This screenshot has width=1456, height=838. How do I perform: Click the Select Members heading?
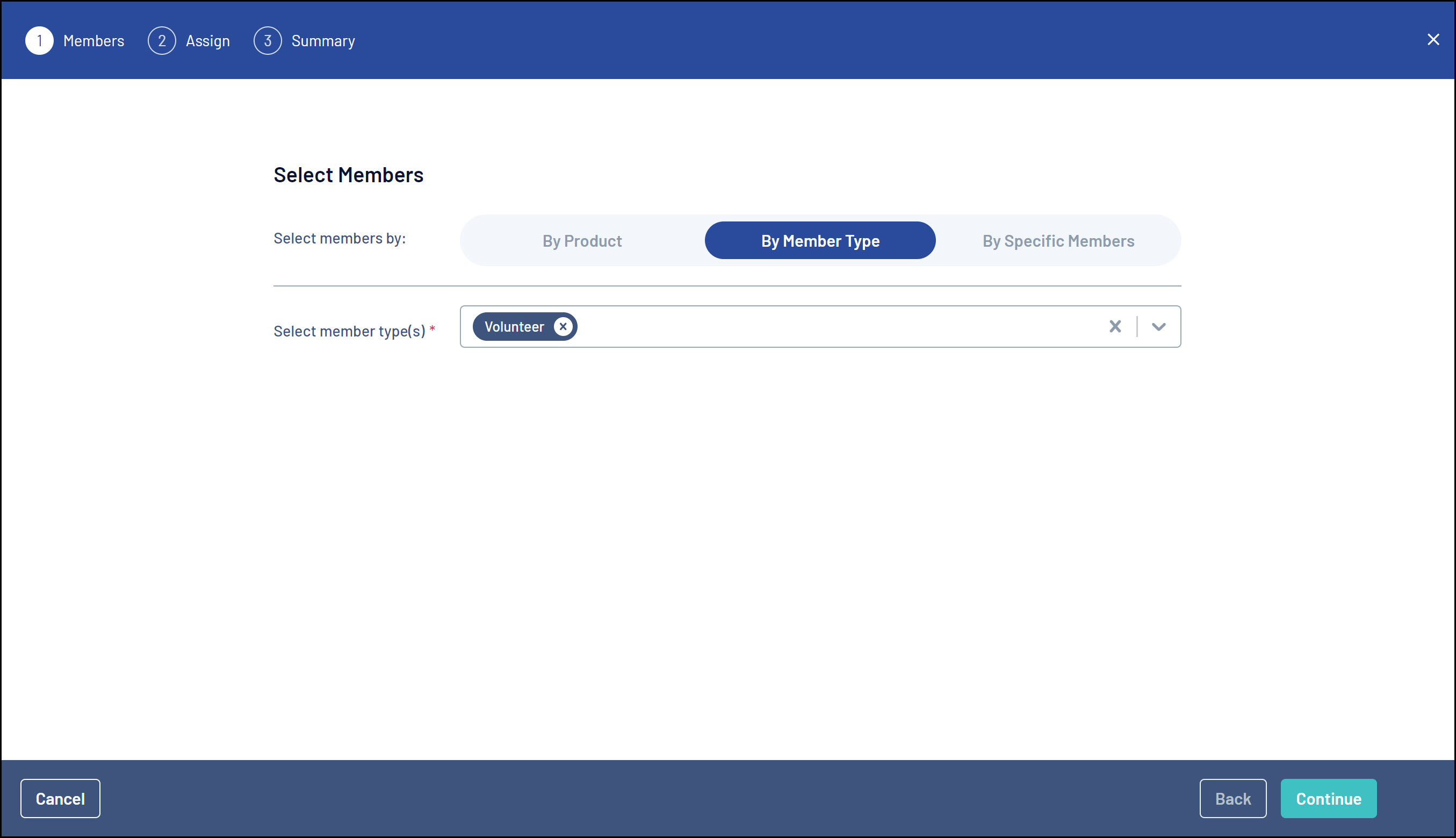pyautogui.click(x=348, y=175)
